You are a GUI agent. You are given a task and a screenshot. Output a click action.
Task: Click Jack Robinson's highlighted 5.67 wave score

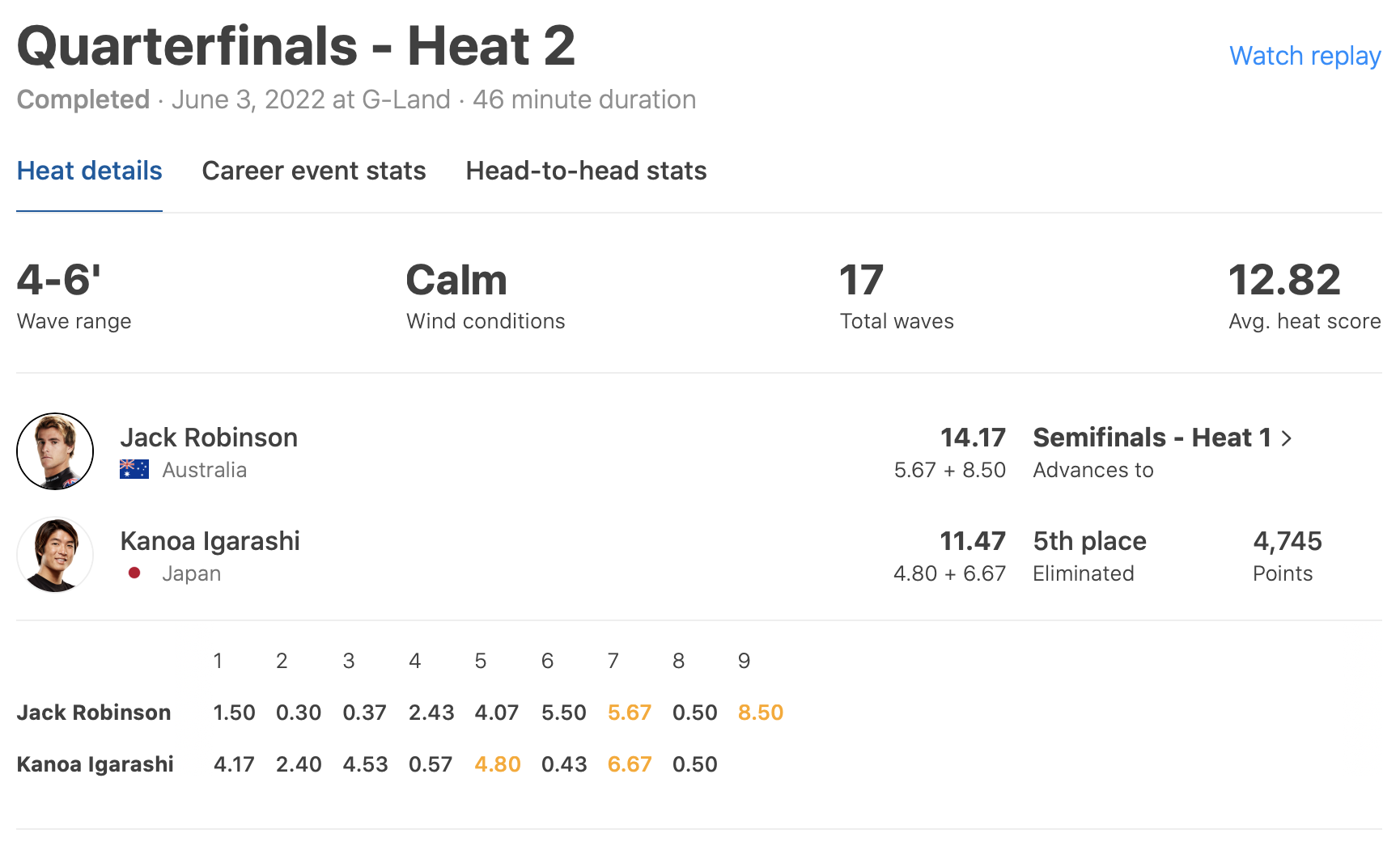(x=629, y=713)
